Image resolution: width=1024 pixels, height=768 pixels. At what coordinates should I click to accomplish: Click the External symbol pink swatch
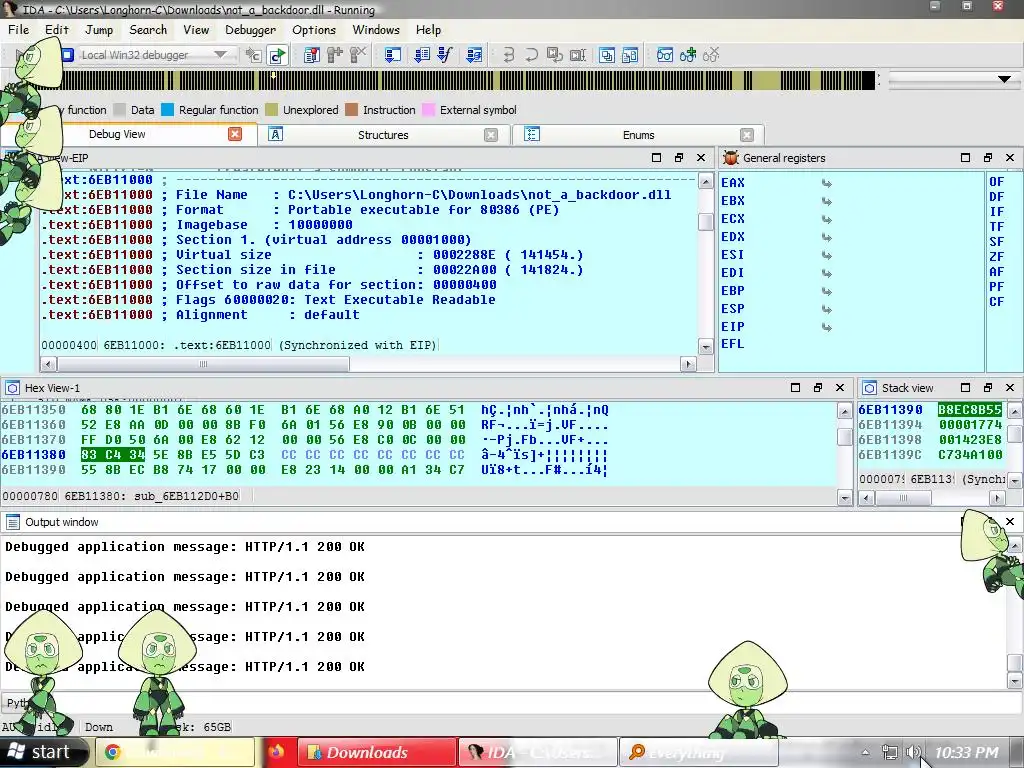pos(428,110)
